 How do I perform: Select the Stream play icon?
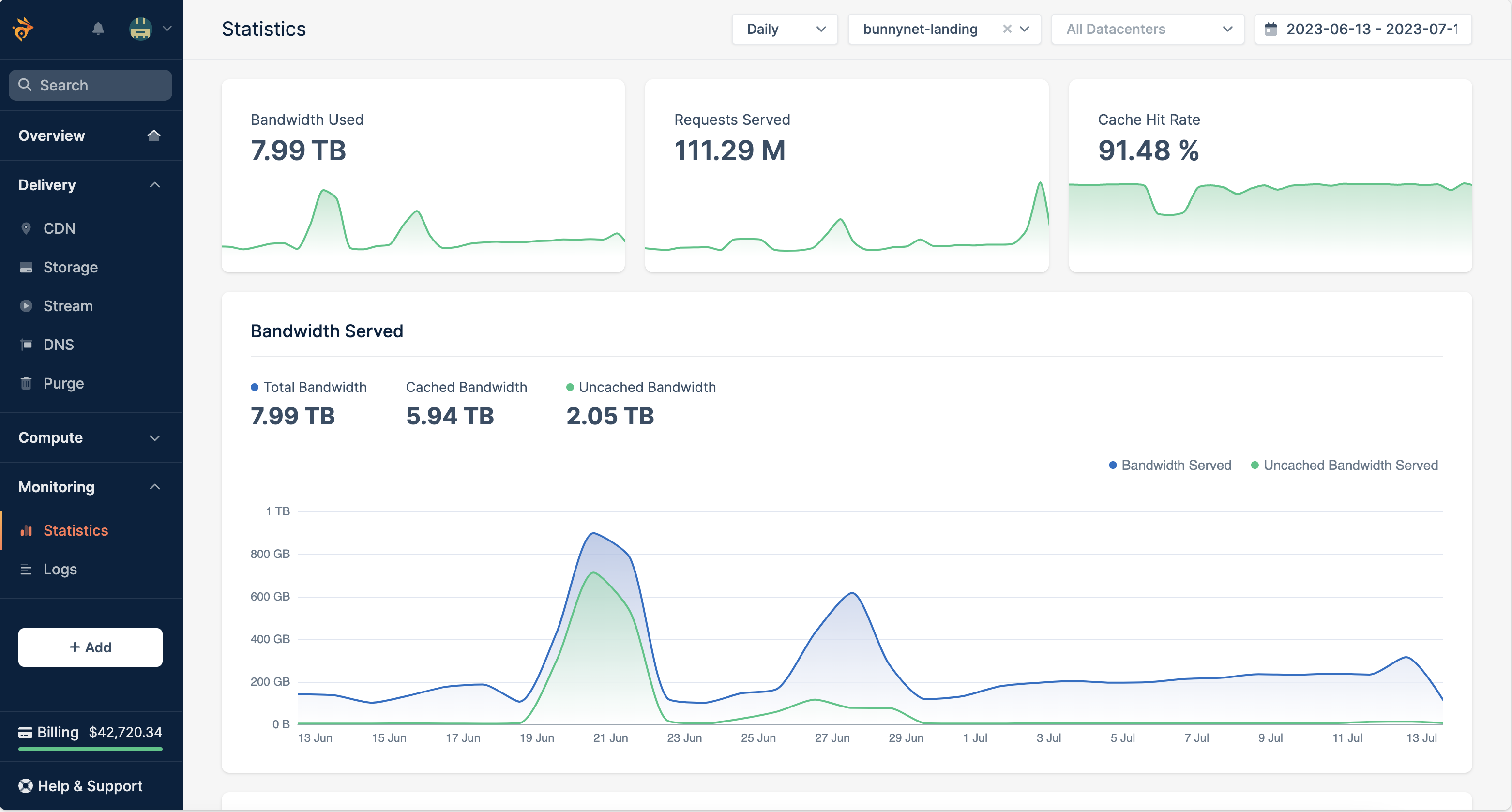coord(27,306)
